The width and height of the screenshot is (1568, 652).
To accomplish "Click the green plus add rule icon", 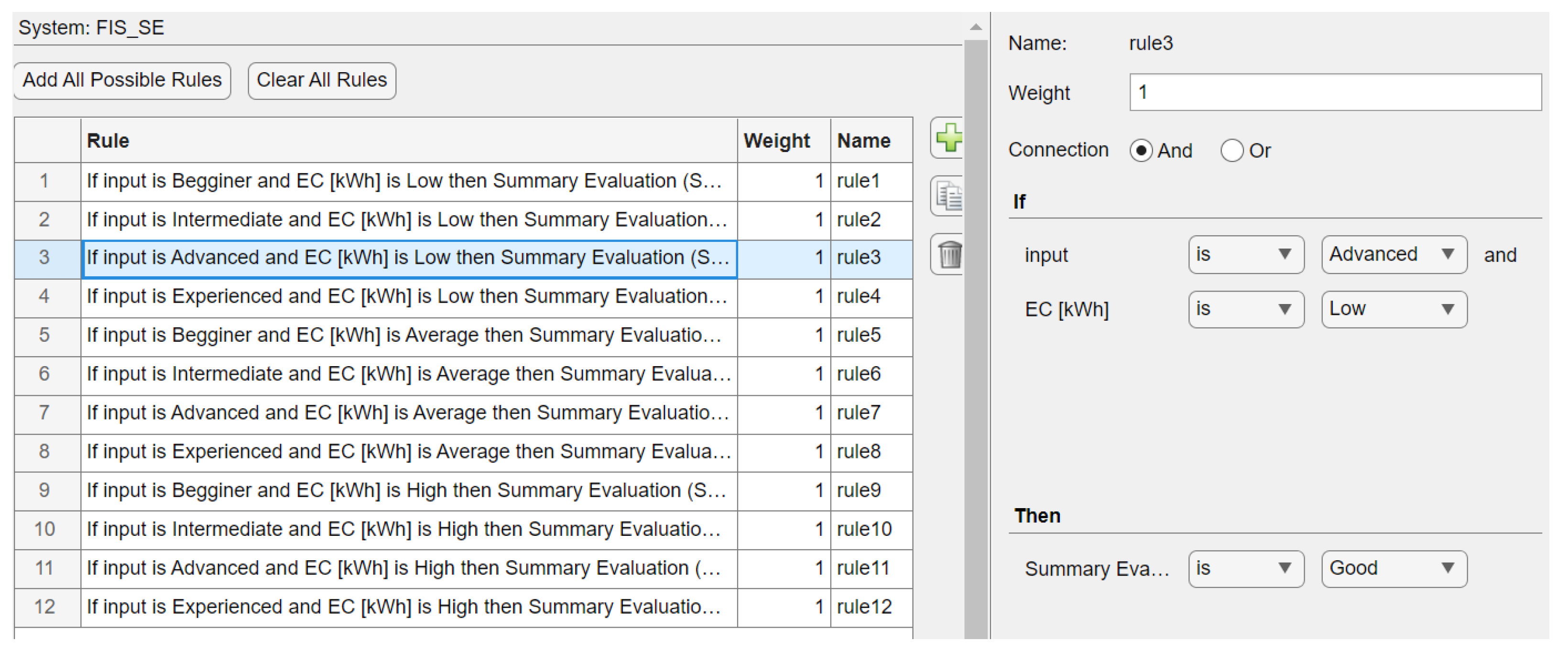I will coord(948,138).
